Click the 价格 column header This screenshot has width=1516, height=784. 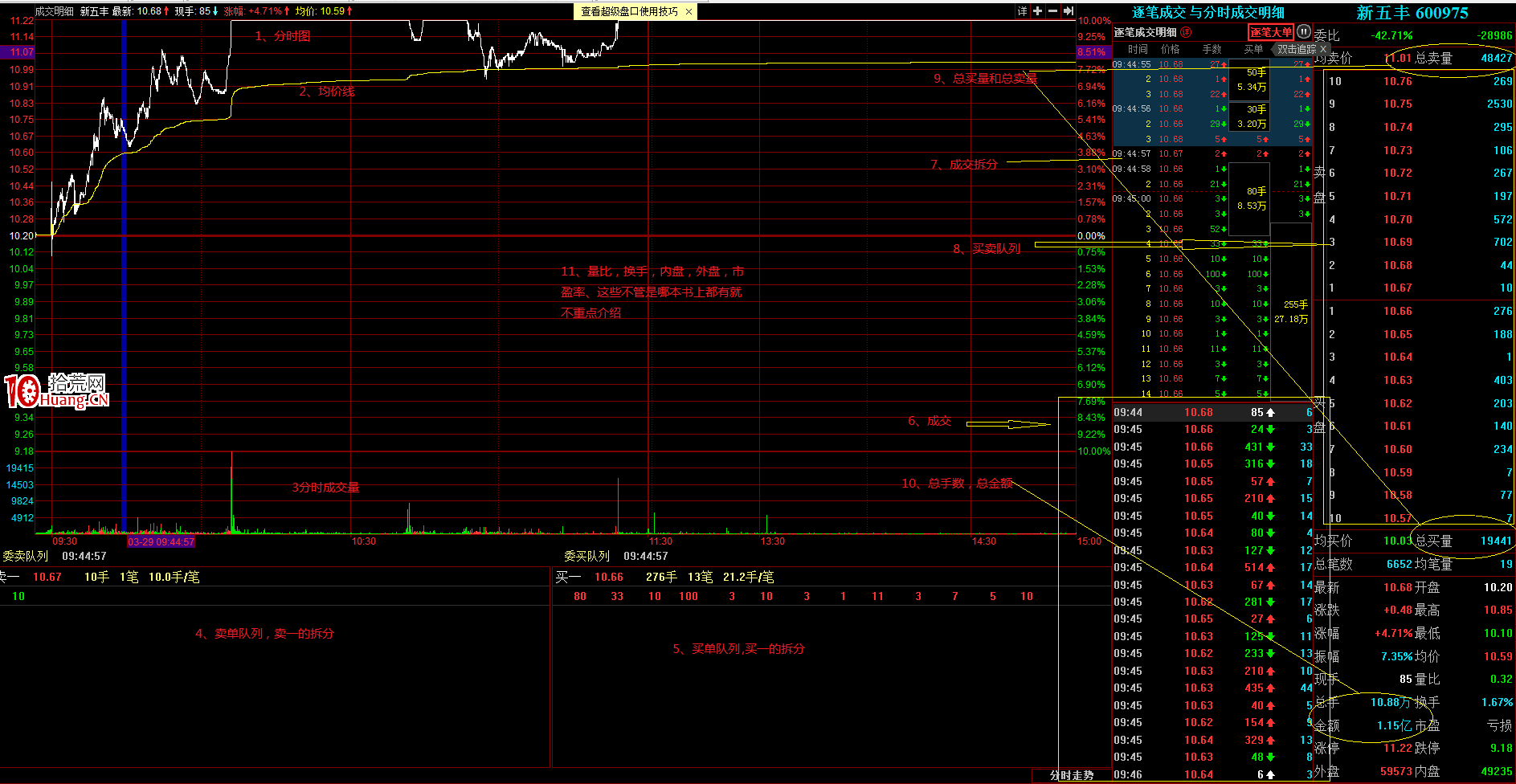[1171, 49]
